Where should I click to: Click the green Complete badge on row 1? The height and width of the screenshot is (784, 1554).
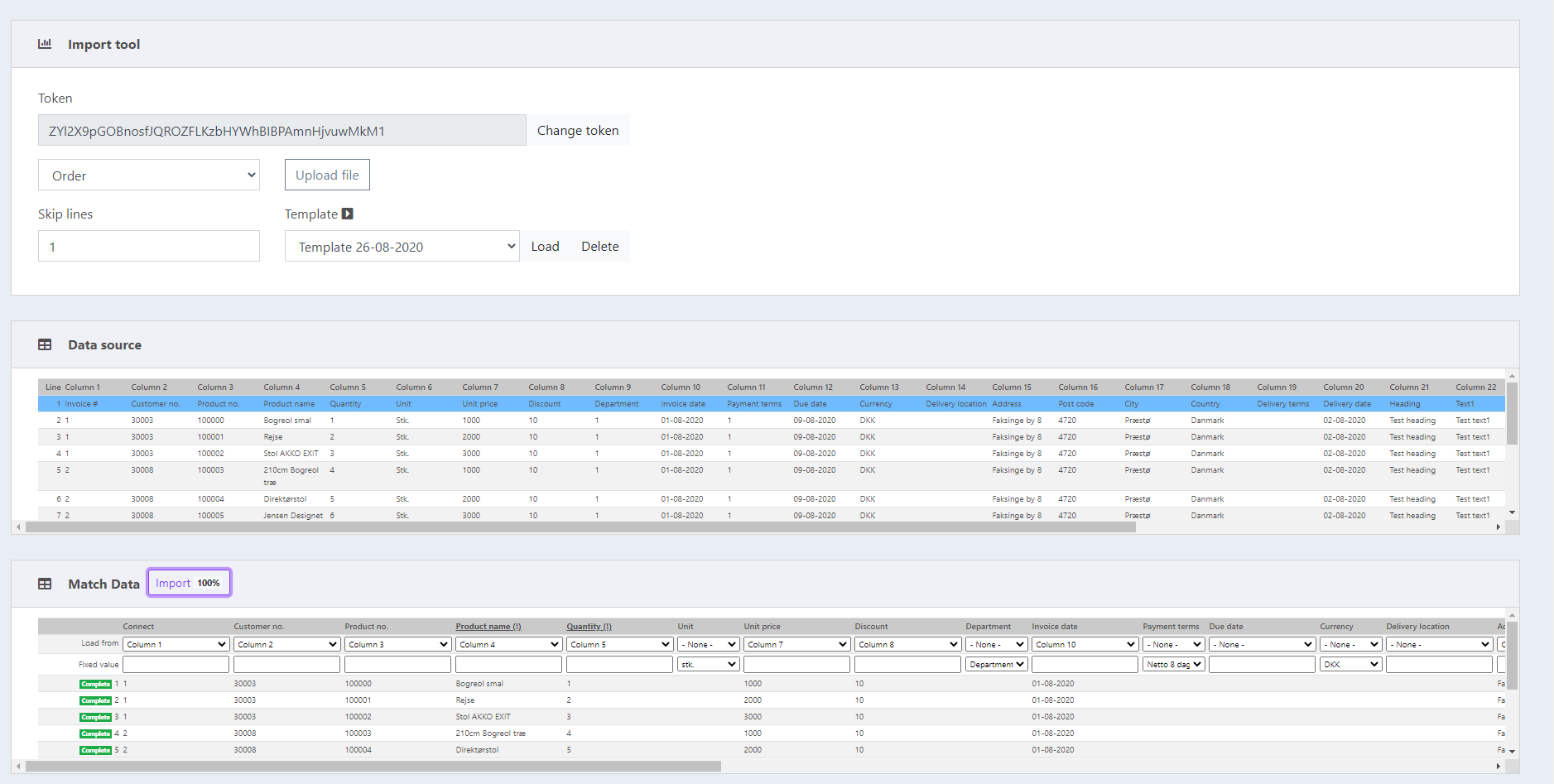(x=96, y=684)
